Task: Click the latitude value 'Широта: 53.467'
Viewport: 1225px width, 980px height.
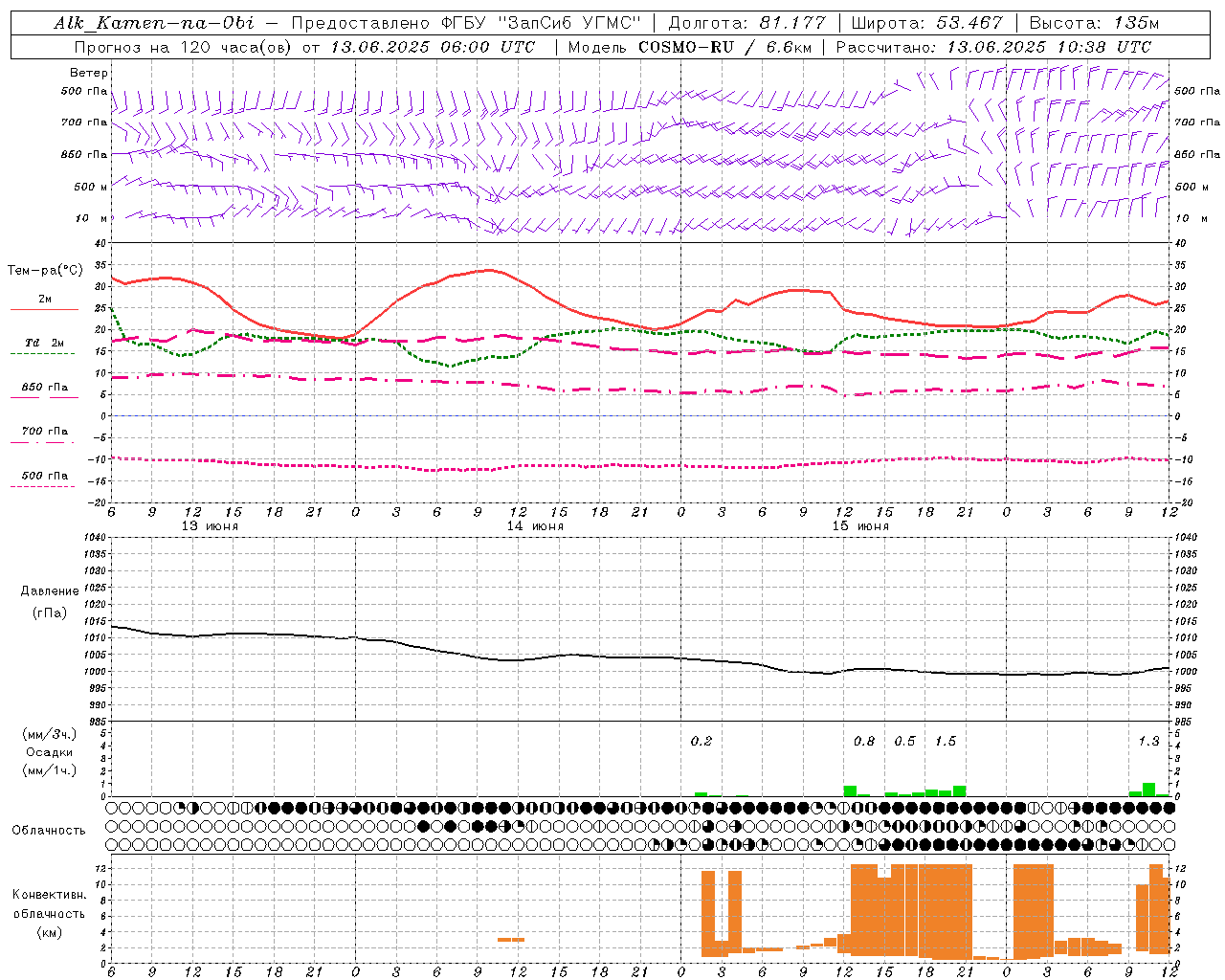Action: click(926, 23)
